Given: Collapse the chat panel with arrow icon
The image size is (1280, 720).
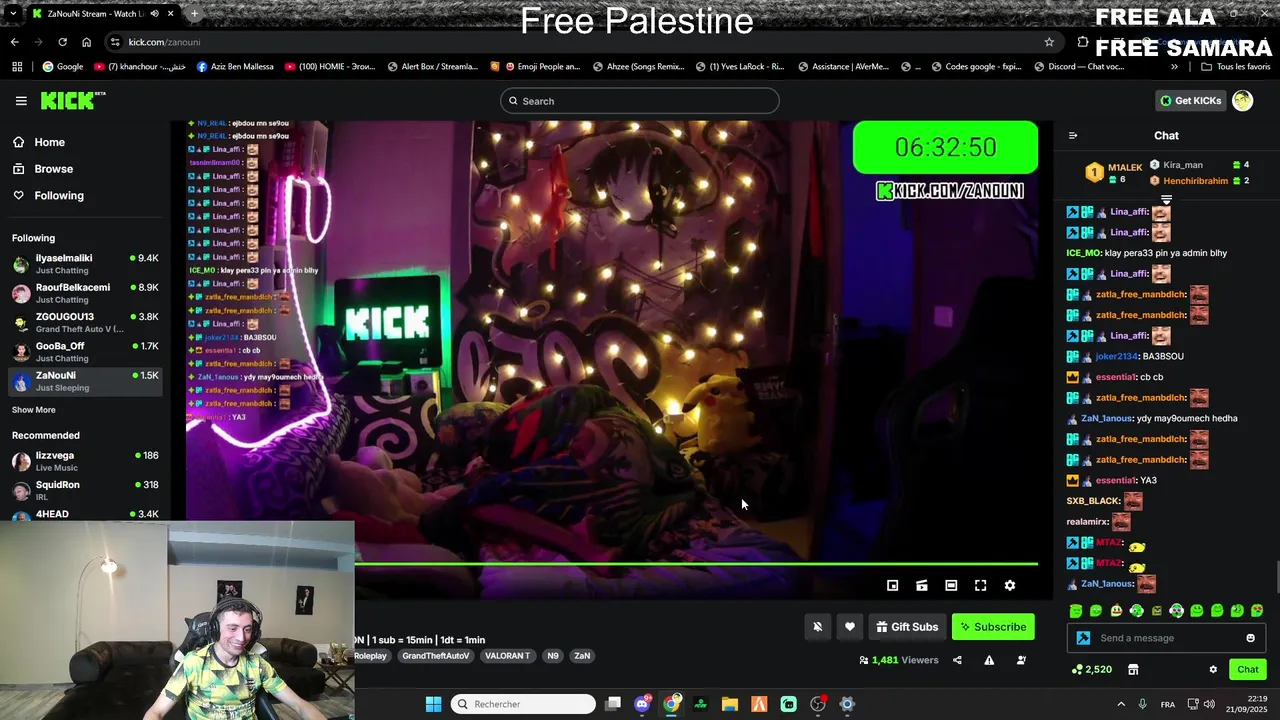Looking at the screenshot, I should (x=1073, y=136).
